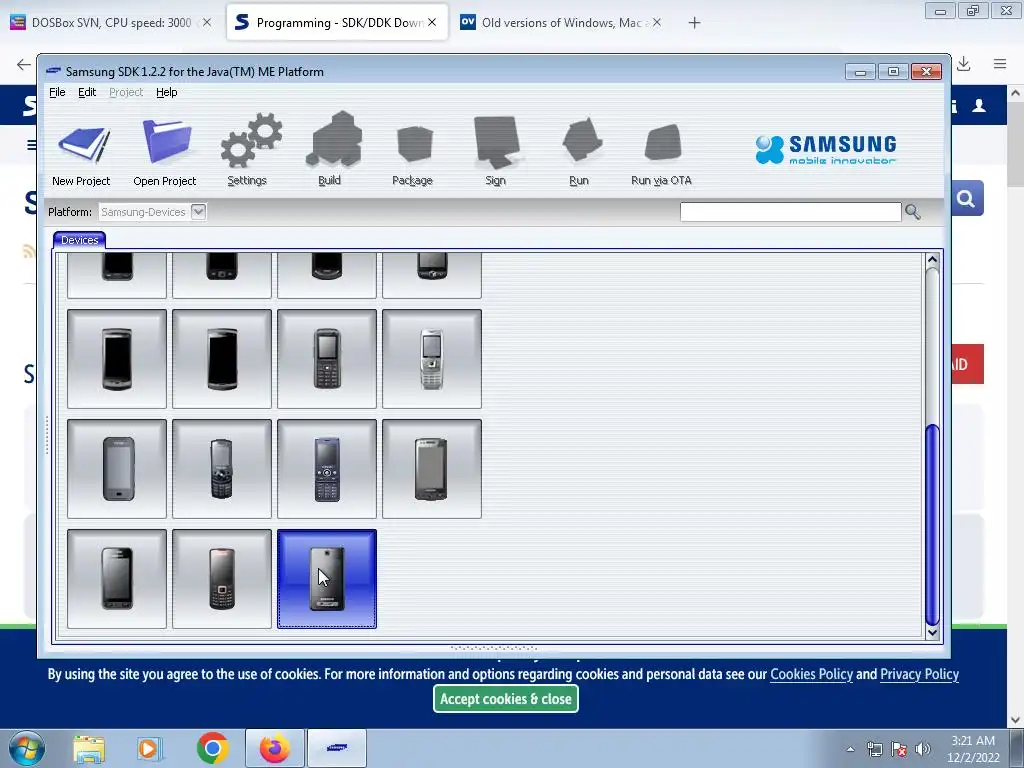The width and height of the screenshot is (1024, 768).
Task: Click the Action Center flag tray icon
Action: click(899, 749)
